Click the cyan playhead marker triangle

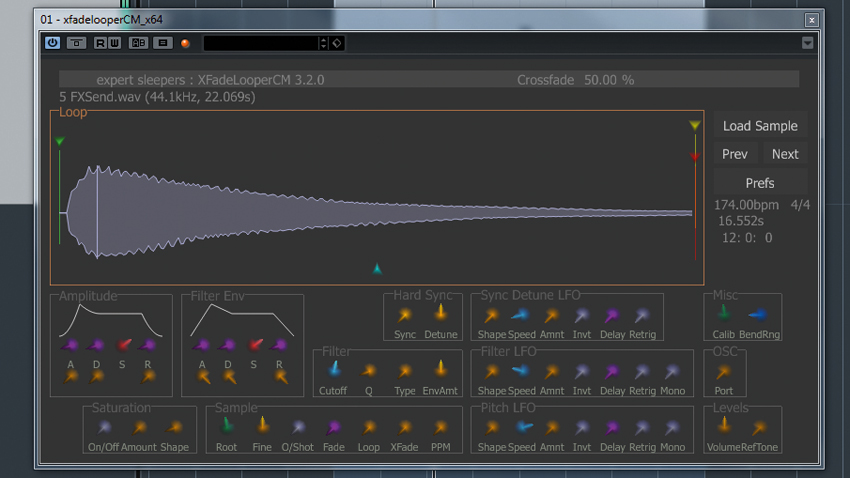(x=377, y=268)
